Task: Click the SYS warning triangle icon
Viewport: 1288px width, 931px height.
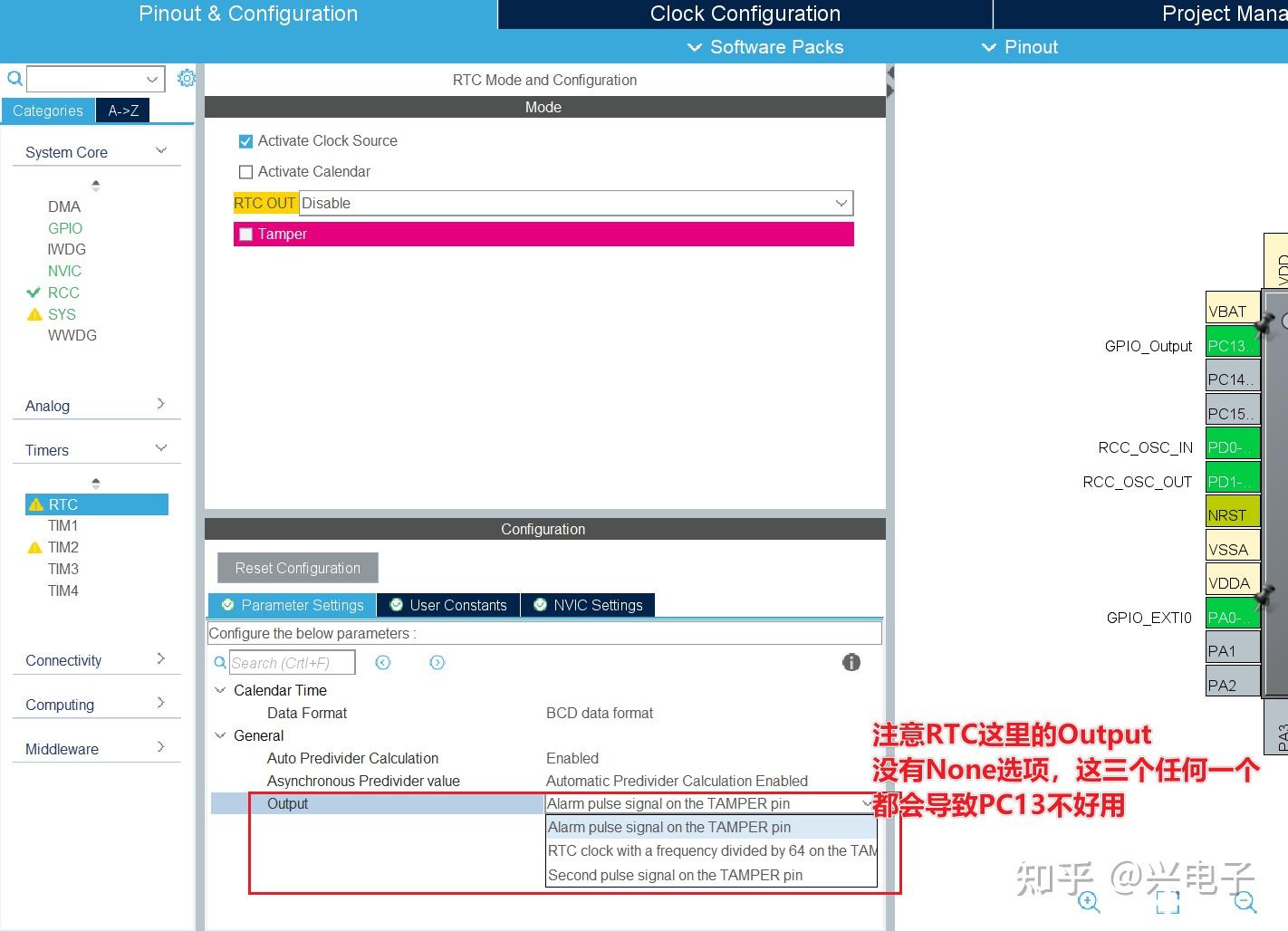Action: tap(34, 314)
